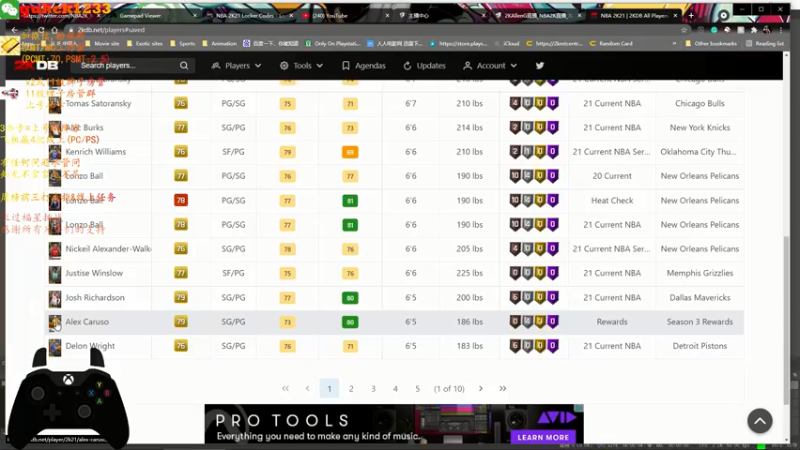800x450 pixels.
Task: Open Animation bookmark folder
Action: pos(219,43)
